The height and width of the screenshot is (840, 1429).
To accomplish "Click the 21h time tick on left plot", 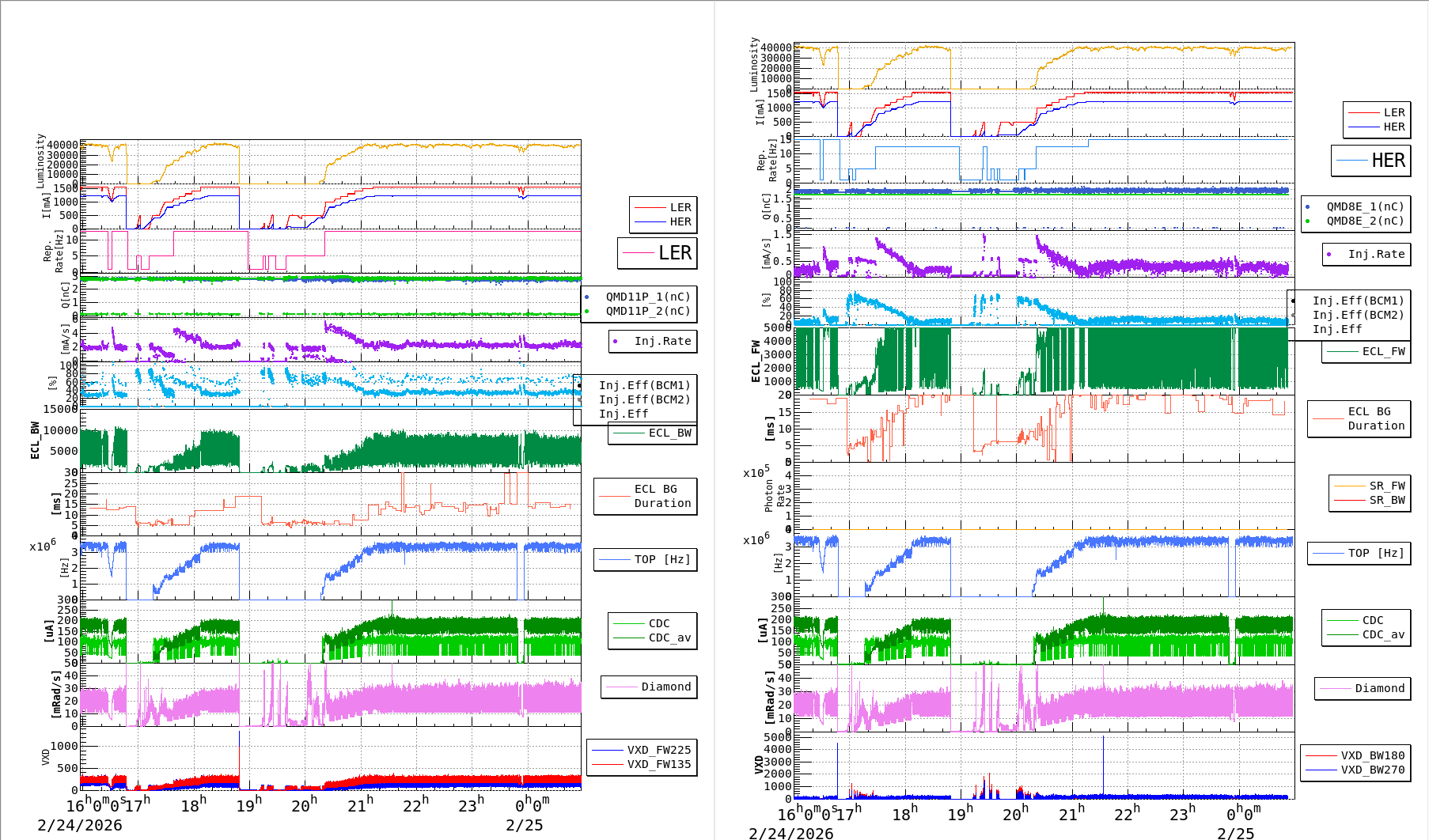I will (x=360, y=805).
